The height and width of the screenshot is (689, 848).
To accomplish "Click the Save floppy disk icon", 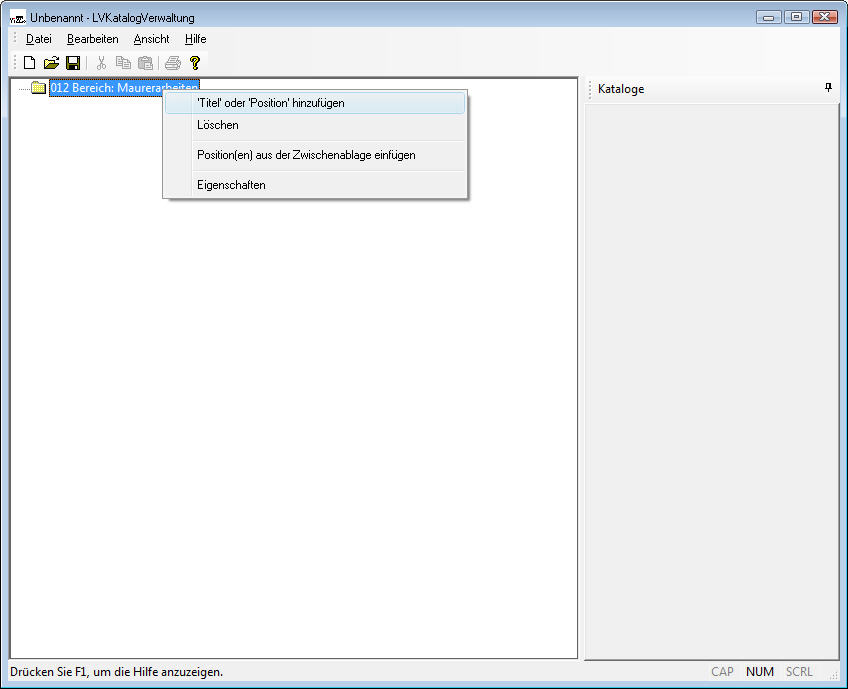I will coord(73,63).
